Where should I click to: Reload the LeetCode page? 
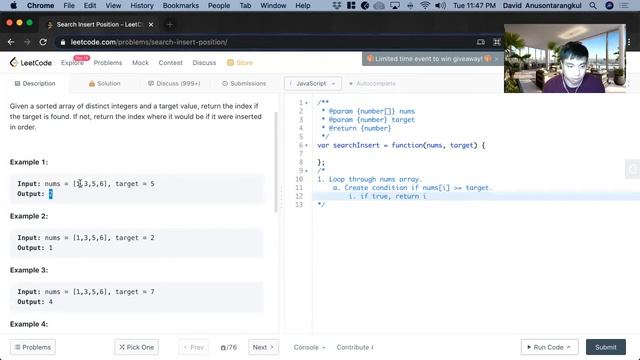pos(43,42)
